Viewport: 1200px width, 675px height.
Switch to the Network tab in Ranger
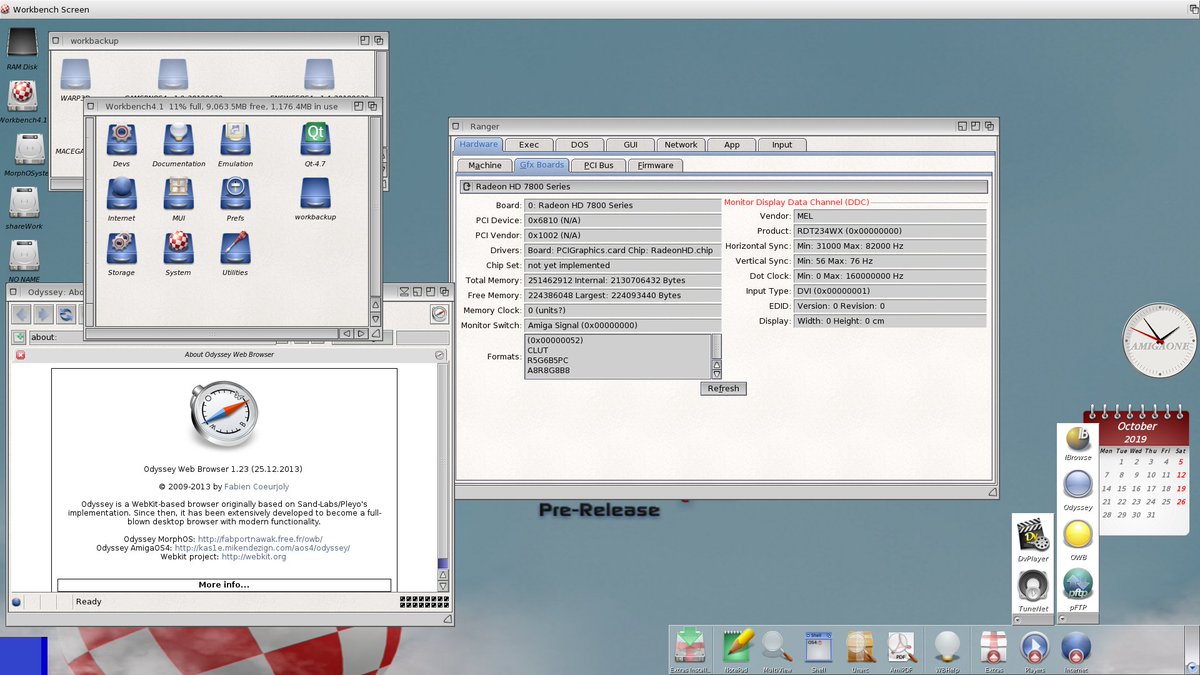pyautogui.click(x=681, y=145)
